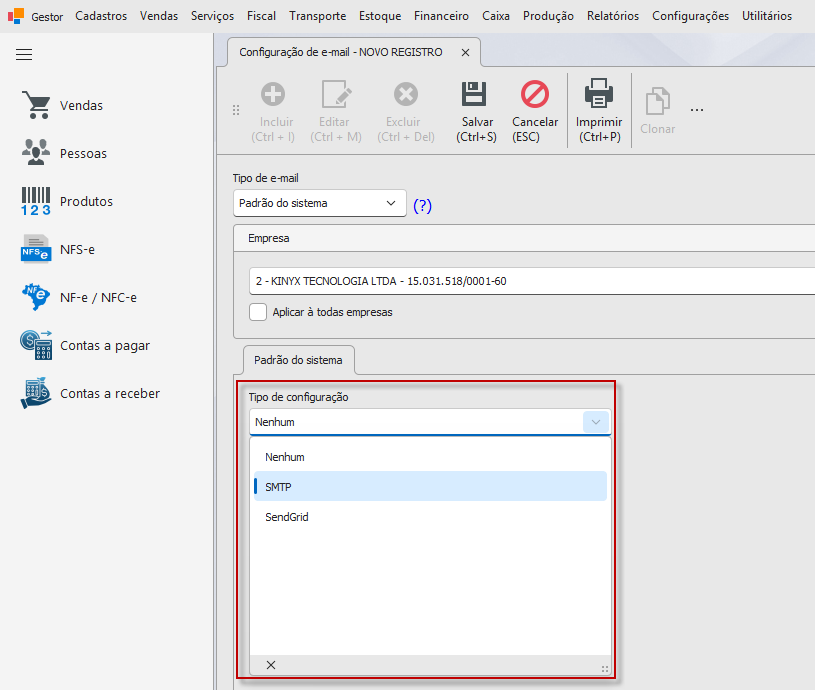Open the Relatórios menu
The height and width of the screenshot is (690, 815).
[x=613, y=16]
